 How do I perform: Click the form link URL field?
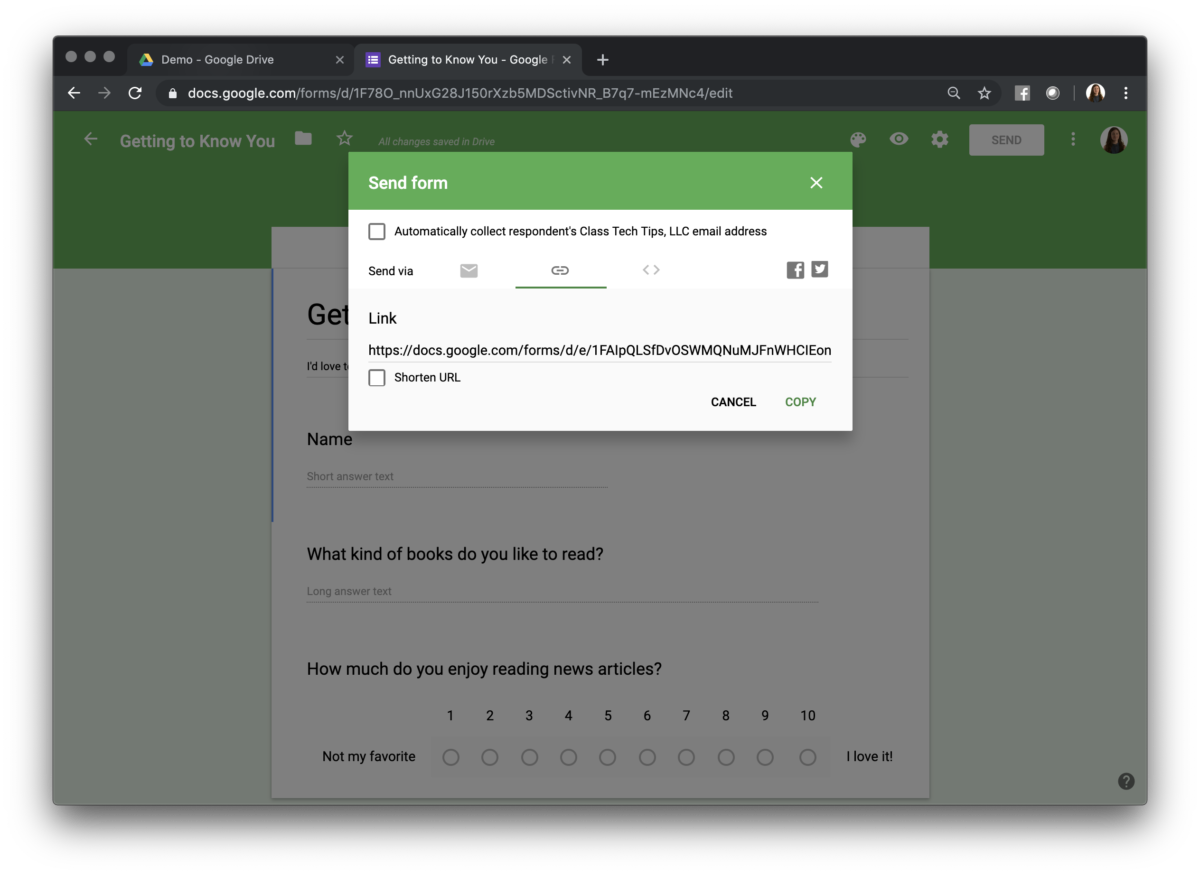[600, 350]
